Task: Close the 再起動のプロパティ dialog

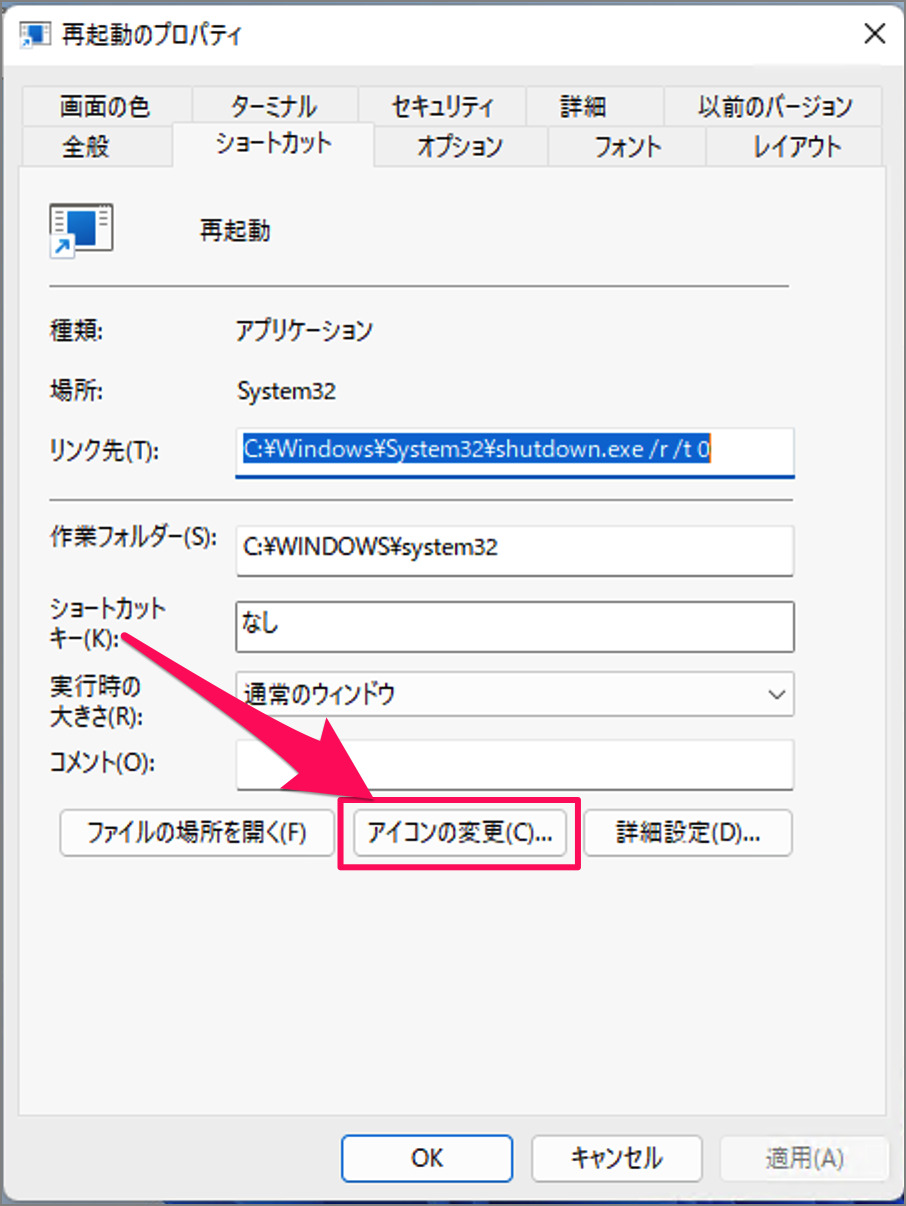Action: pos(874,35)
